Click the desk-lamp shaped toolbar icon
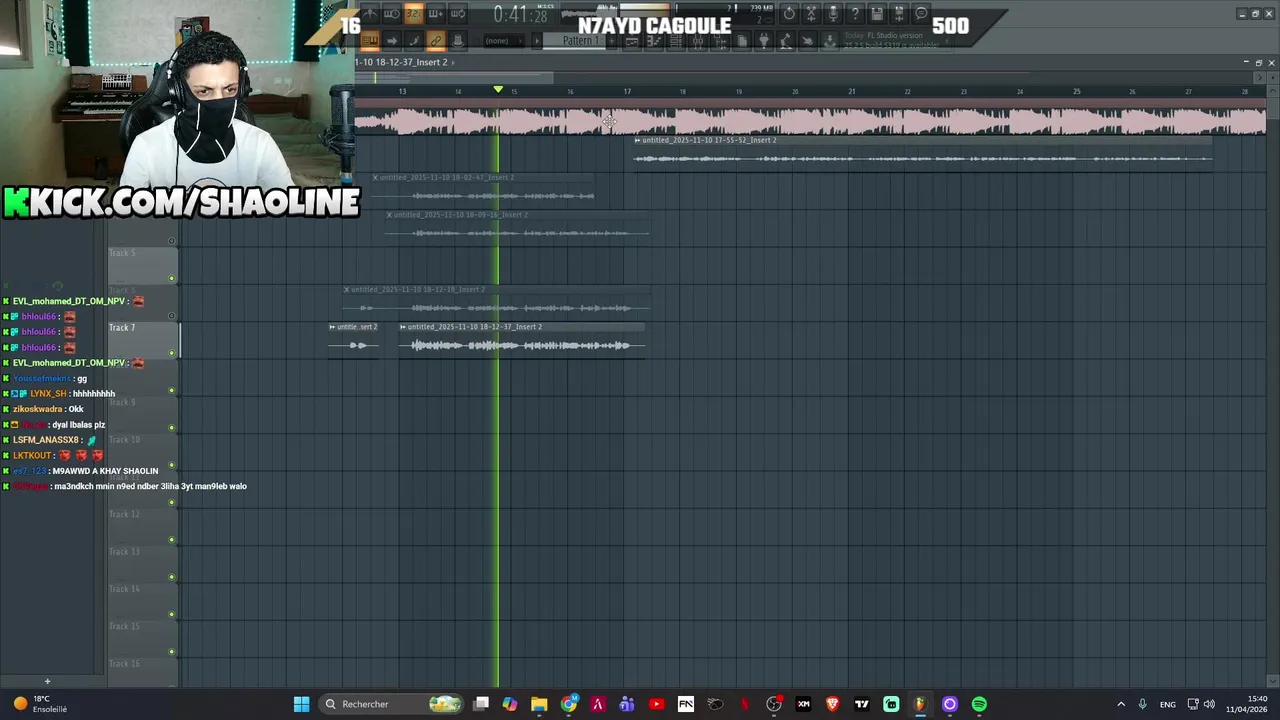Image resolution: width=1280 pixels, height=720 pixels. click(785, 41)
